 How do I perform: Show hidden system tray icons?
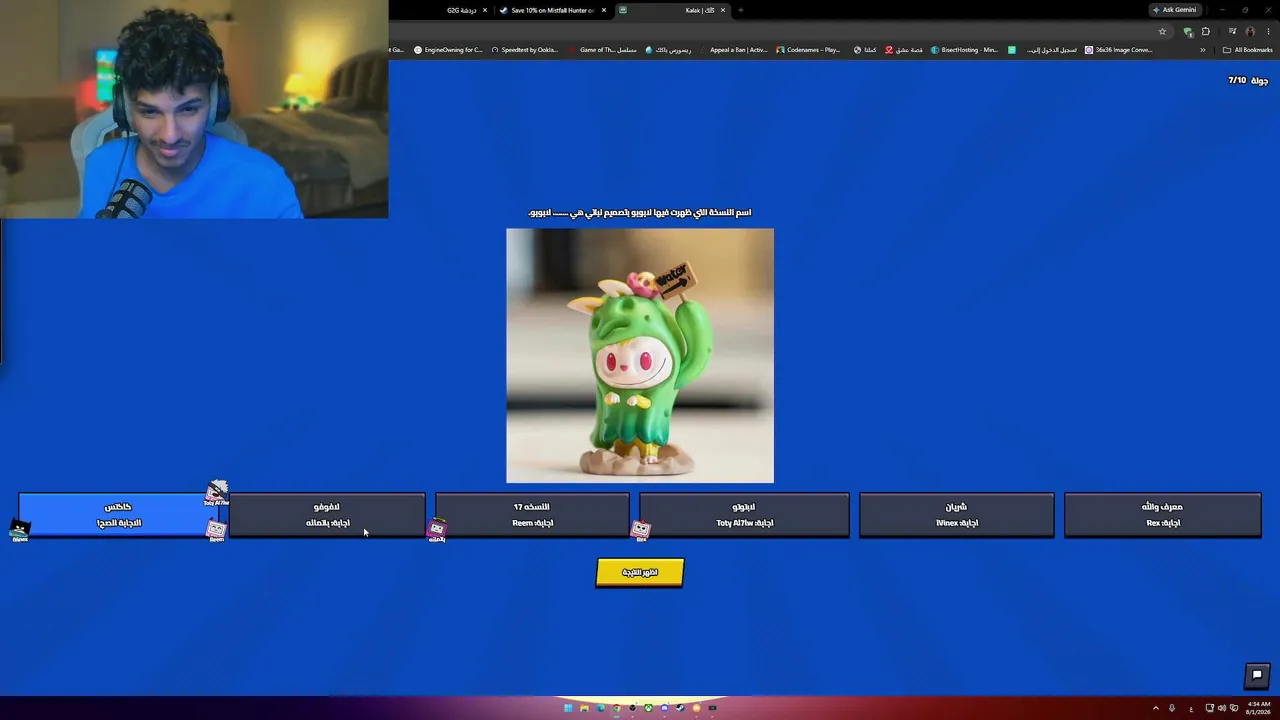pos(1155,708)
